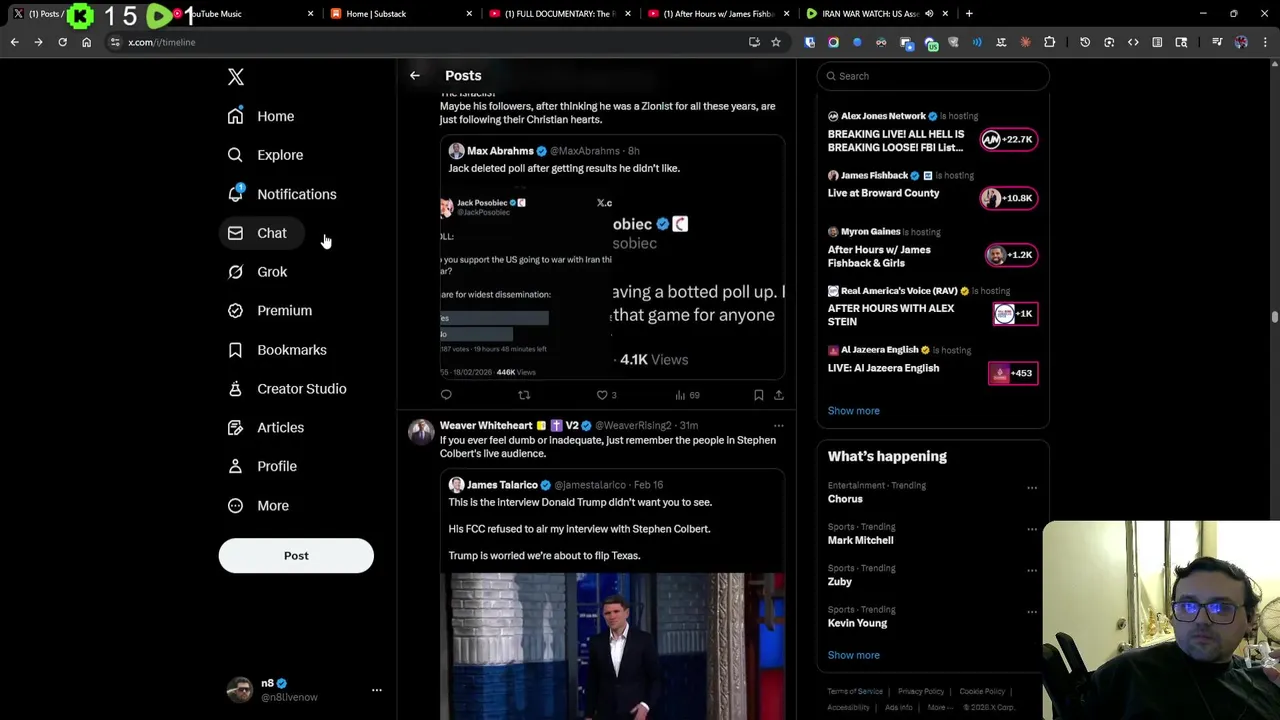1280x720 pixels.
Task: Bookmark the Max Abrams quote post
Action: pyautogui.click(x=758, y=395)
